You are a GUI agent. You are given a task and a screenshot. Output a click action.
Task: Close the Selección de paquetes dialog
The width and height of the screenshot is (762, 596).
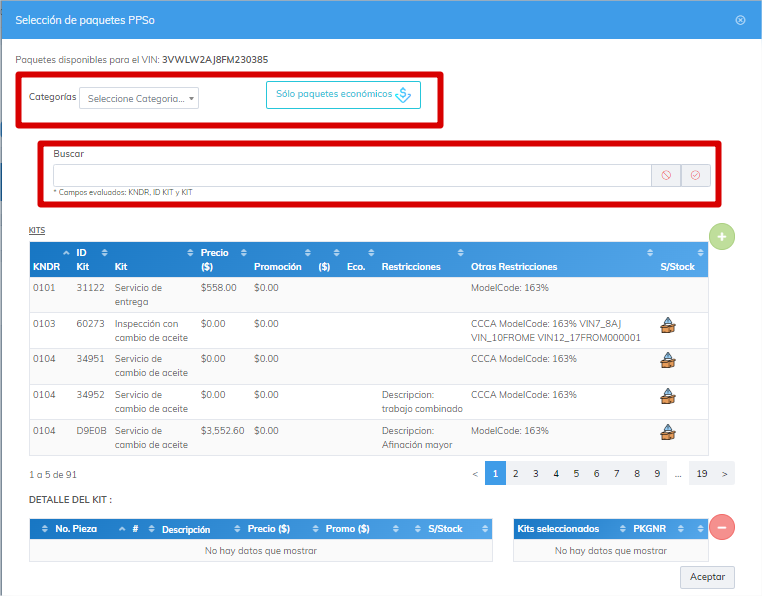740,20
